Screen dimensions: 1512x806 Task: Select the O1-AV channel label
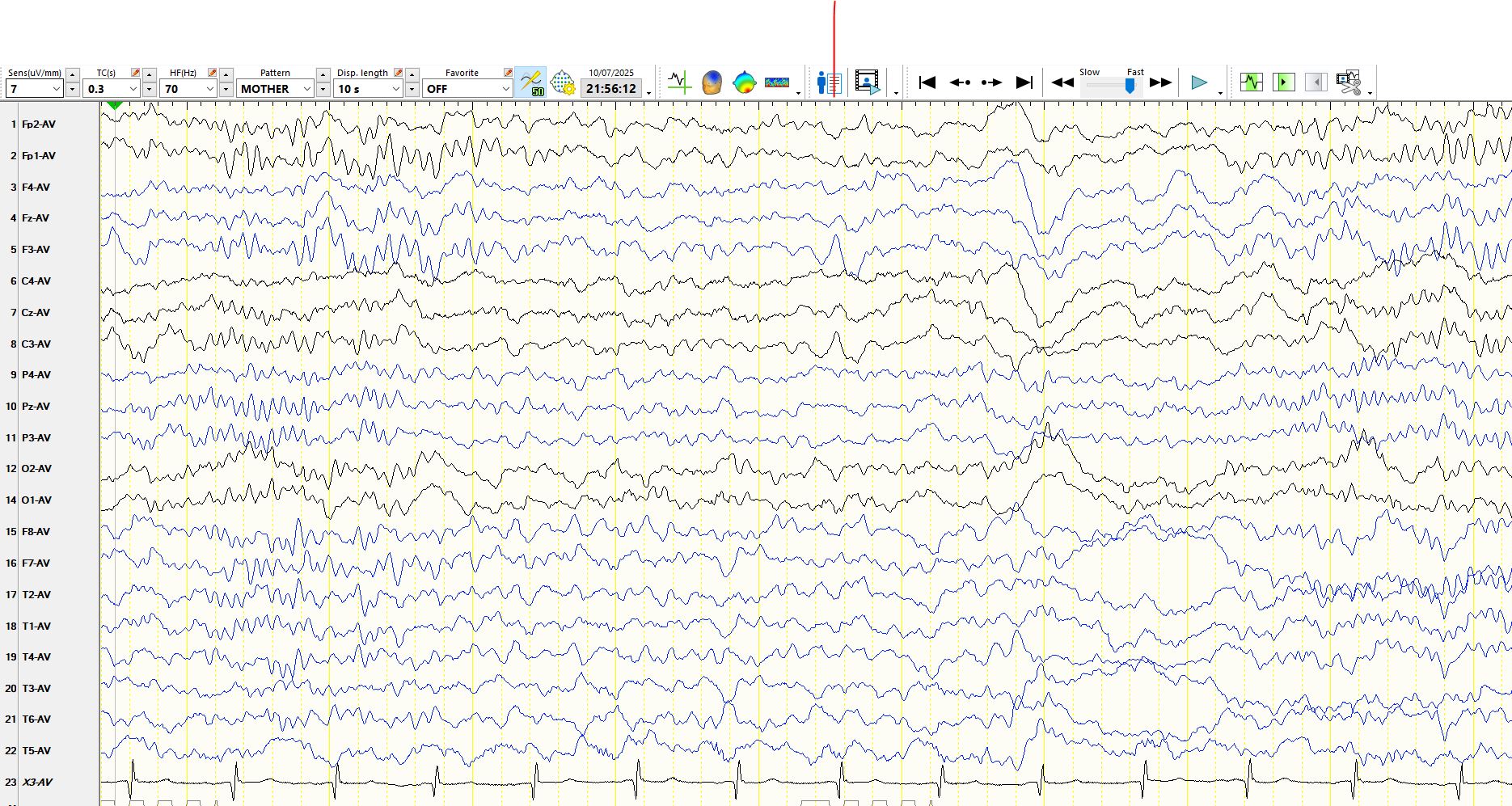36,500
